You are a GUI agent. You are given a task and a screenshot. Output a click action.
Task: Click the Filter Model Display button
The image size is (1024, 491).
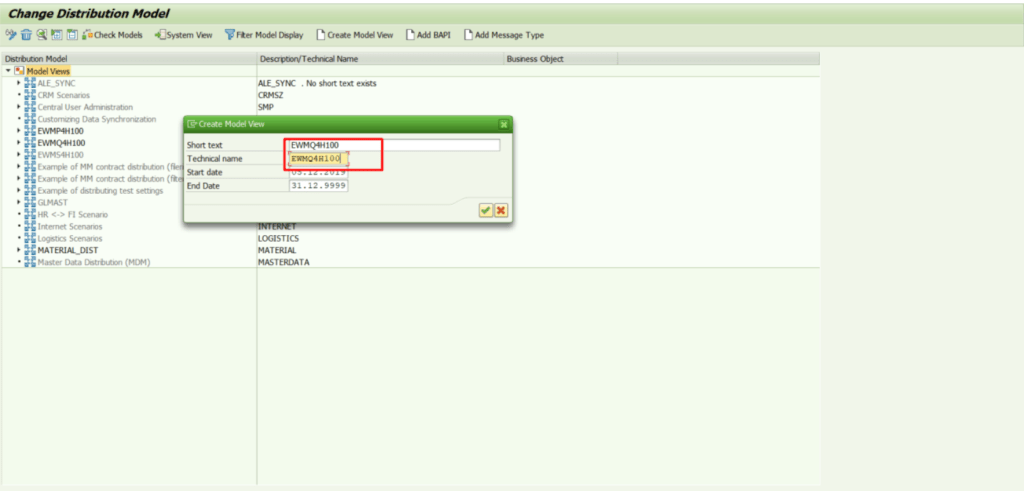(265, 35)
